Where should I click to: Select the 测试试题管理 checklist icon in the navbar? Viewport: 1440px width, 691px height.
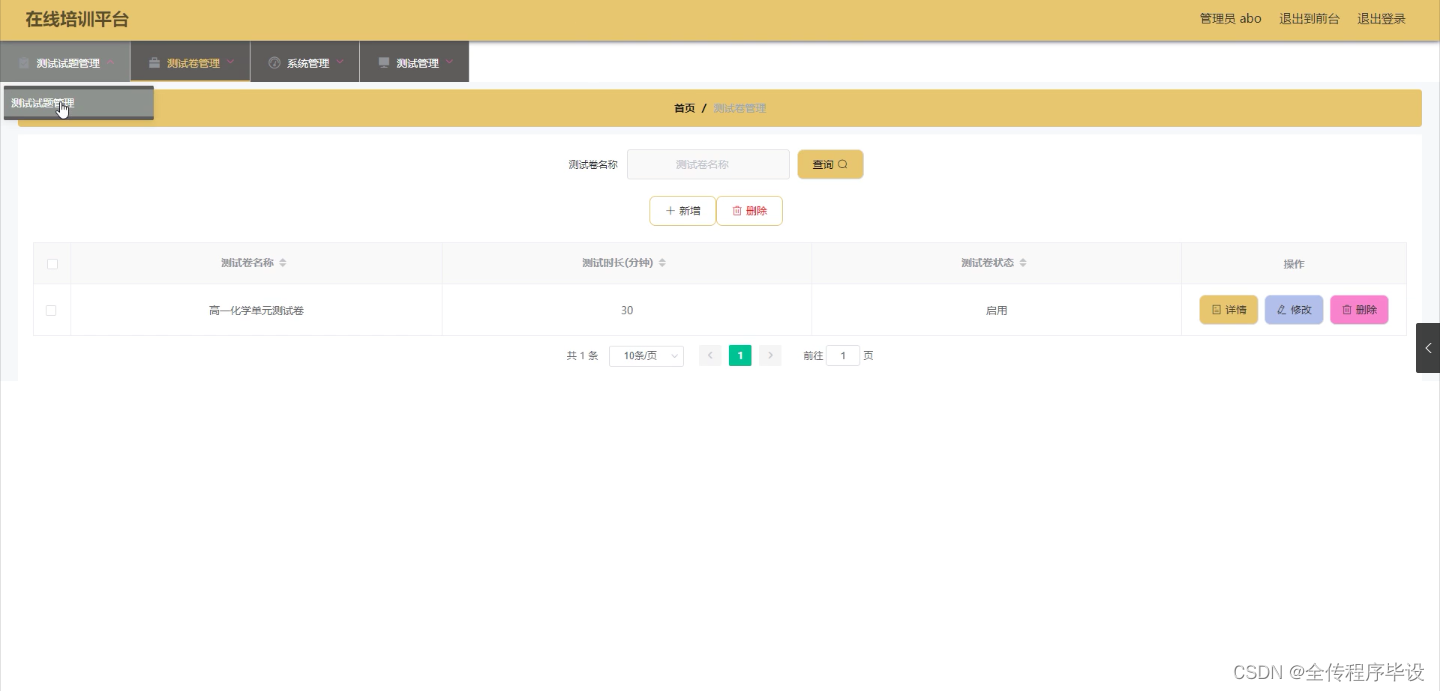[x=22, y=62]
